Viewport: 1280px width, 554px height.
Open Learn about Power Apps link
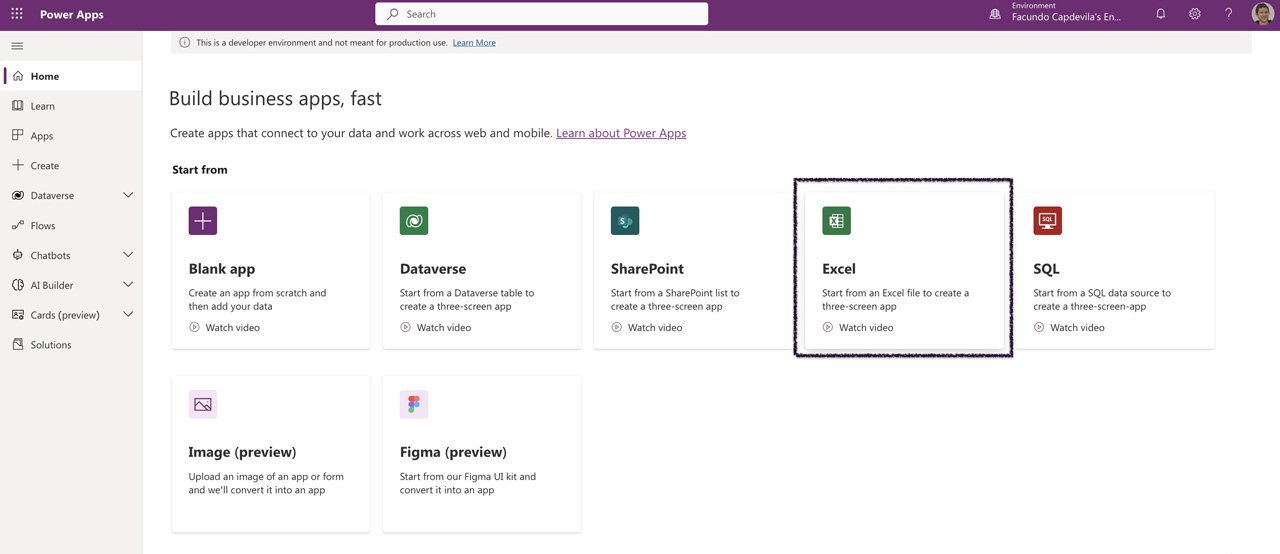pos(621,133)
